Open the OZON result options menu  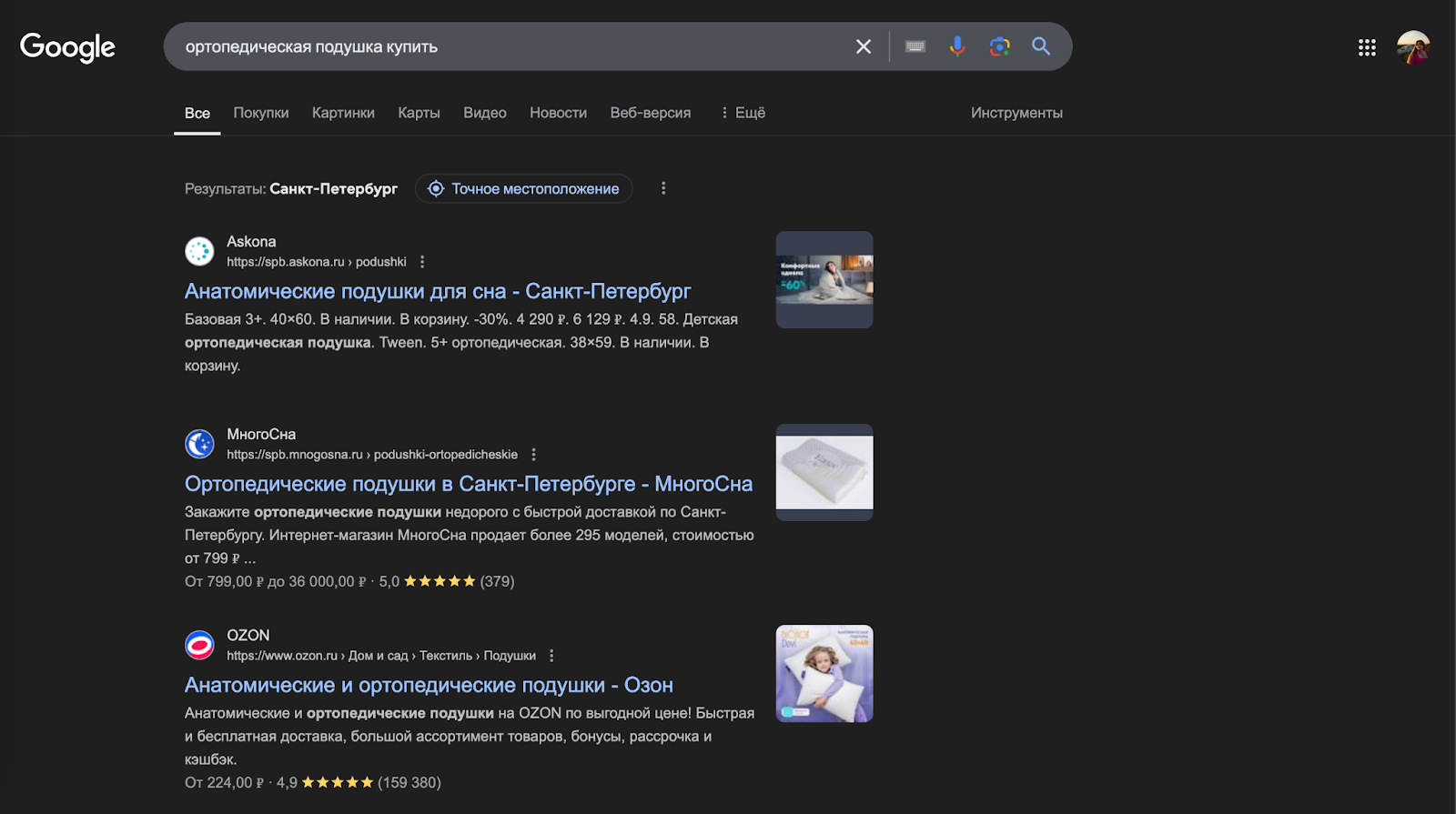[x=551, y=656]
